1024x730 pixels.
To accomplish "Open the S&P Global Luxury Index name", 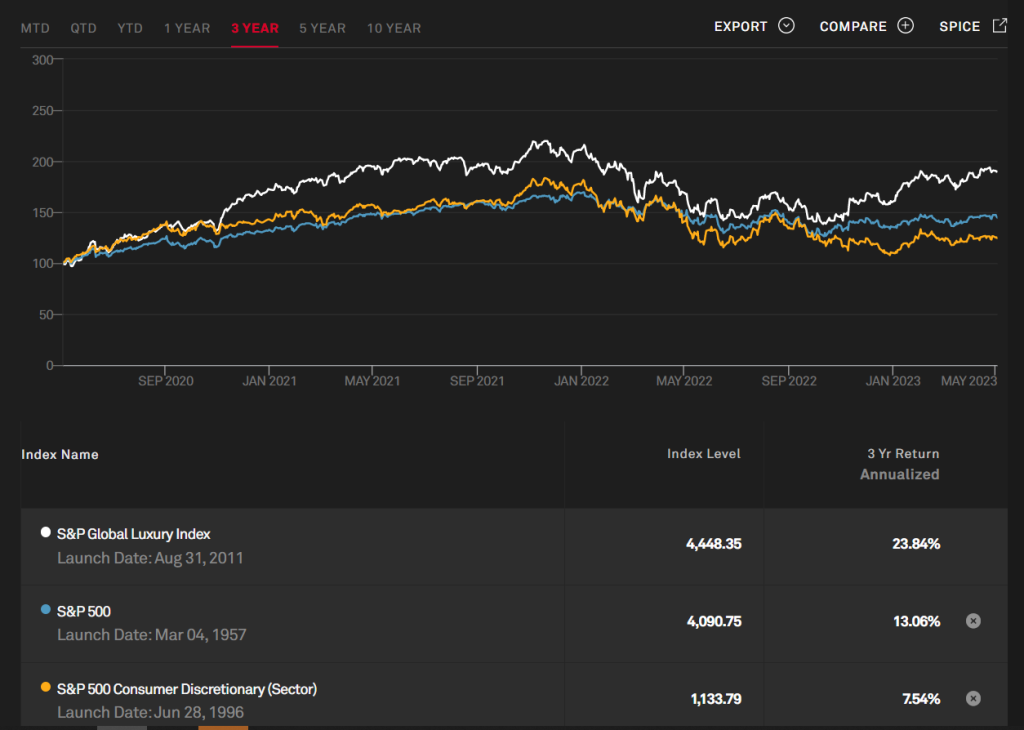I will tap(133, 534).
